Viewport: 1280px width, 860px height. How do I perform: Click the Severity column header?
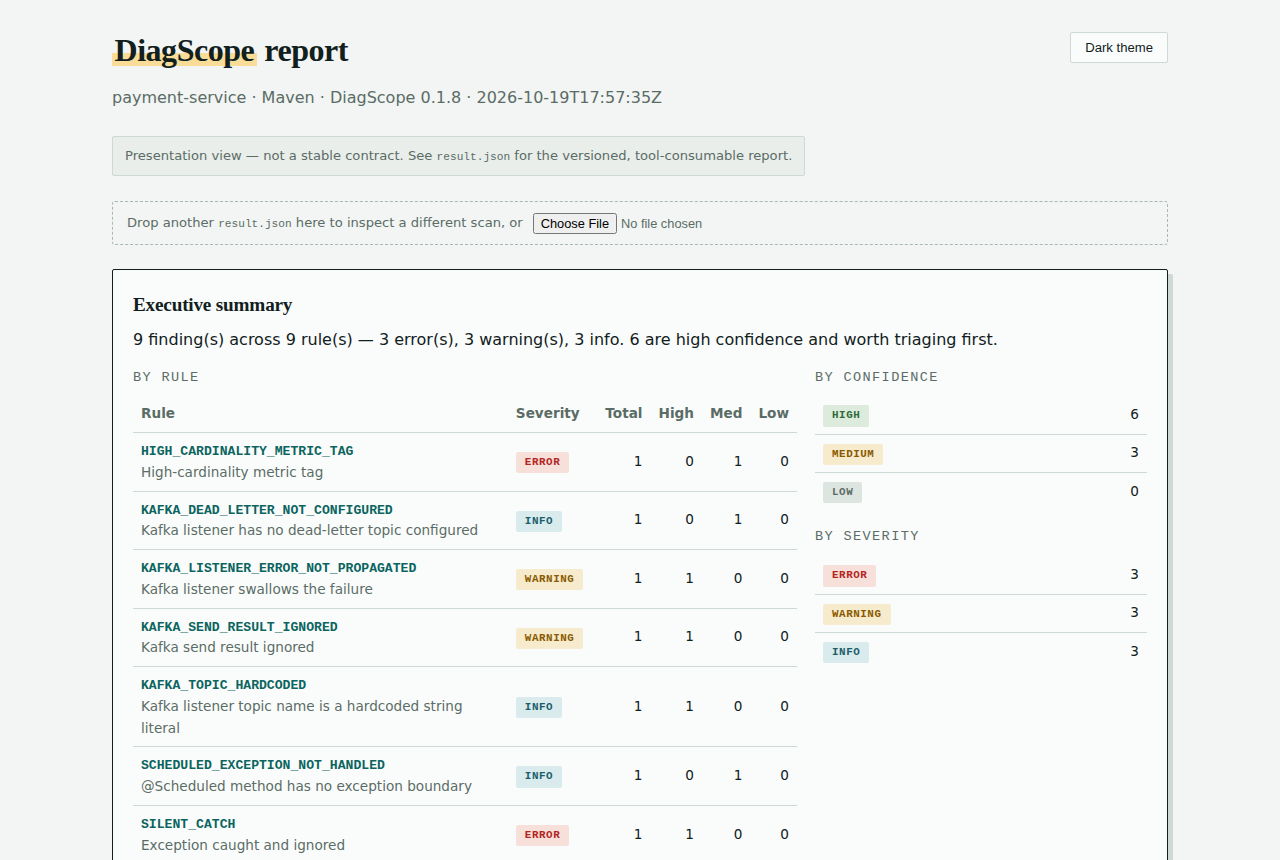tap(548, 413)
